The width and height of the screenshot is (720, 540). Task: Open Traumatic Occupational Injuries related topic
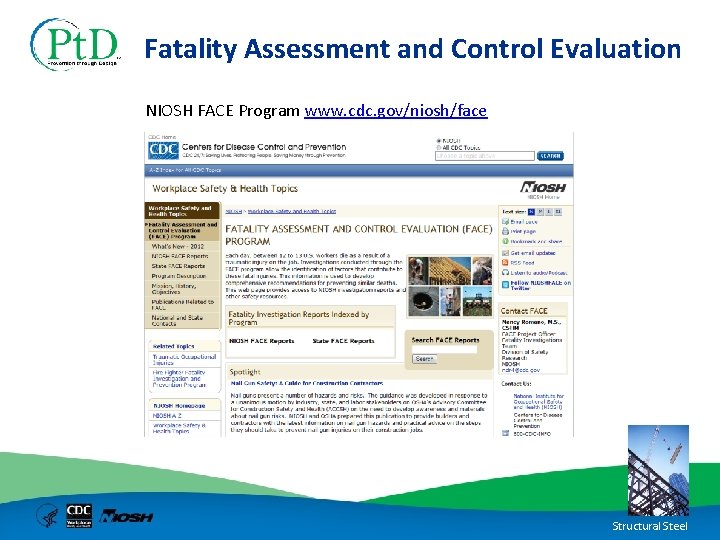click(184, 360)
